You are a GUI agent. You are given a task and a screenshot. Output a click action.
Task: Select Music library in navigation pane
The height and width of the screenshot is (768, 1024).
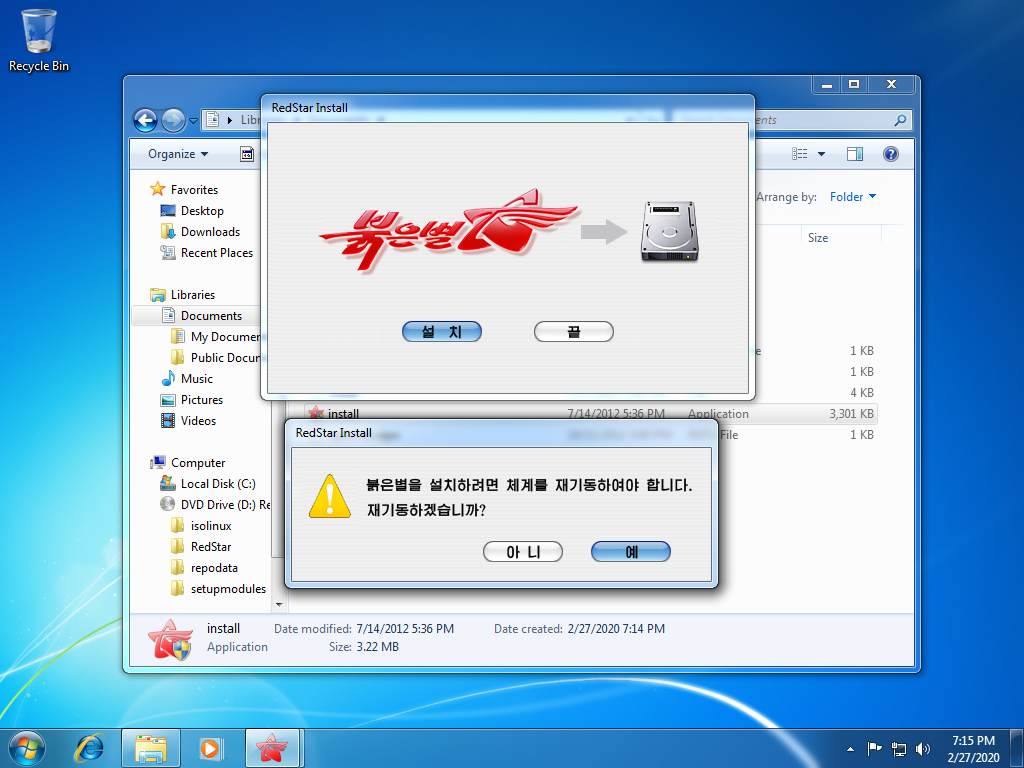point(197,379)
